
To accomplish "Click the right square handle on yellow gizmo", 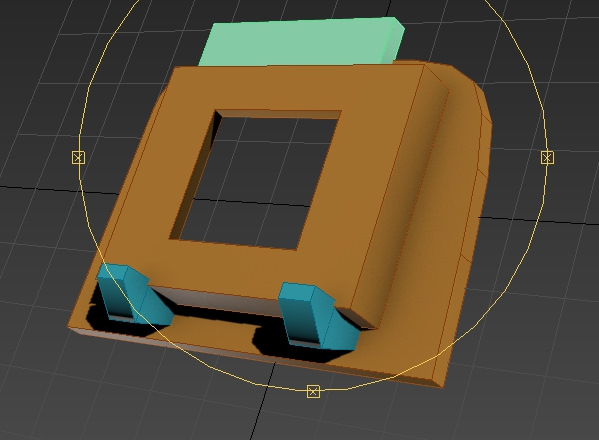I will coord(547,157).
